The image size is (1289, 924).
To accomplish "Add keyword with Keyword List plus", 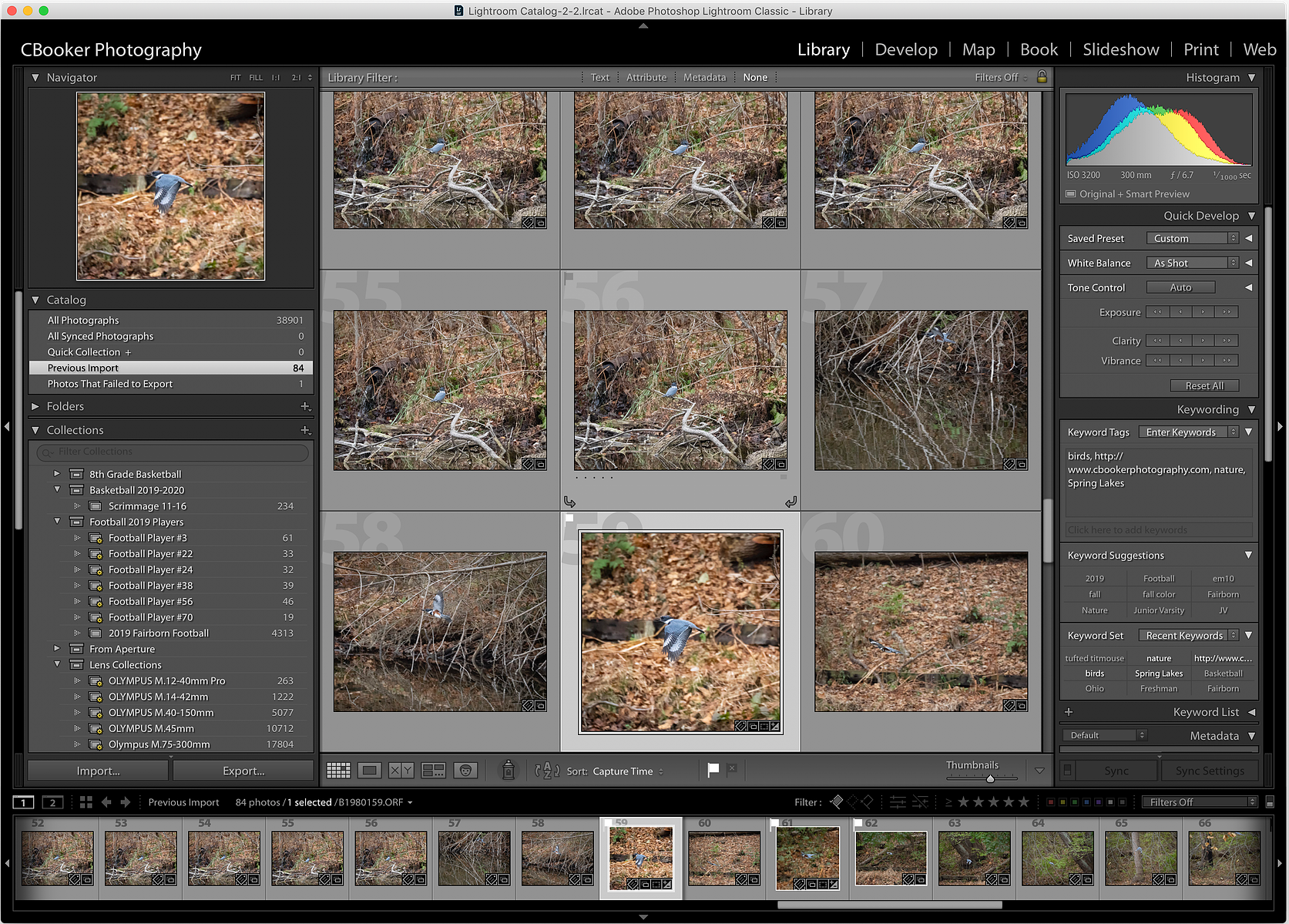I will click(1069, 712).
